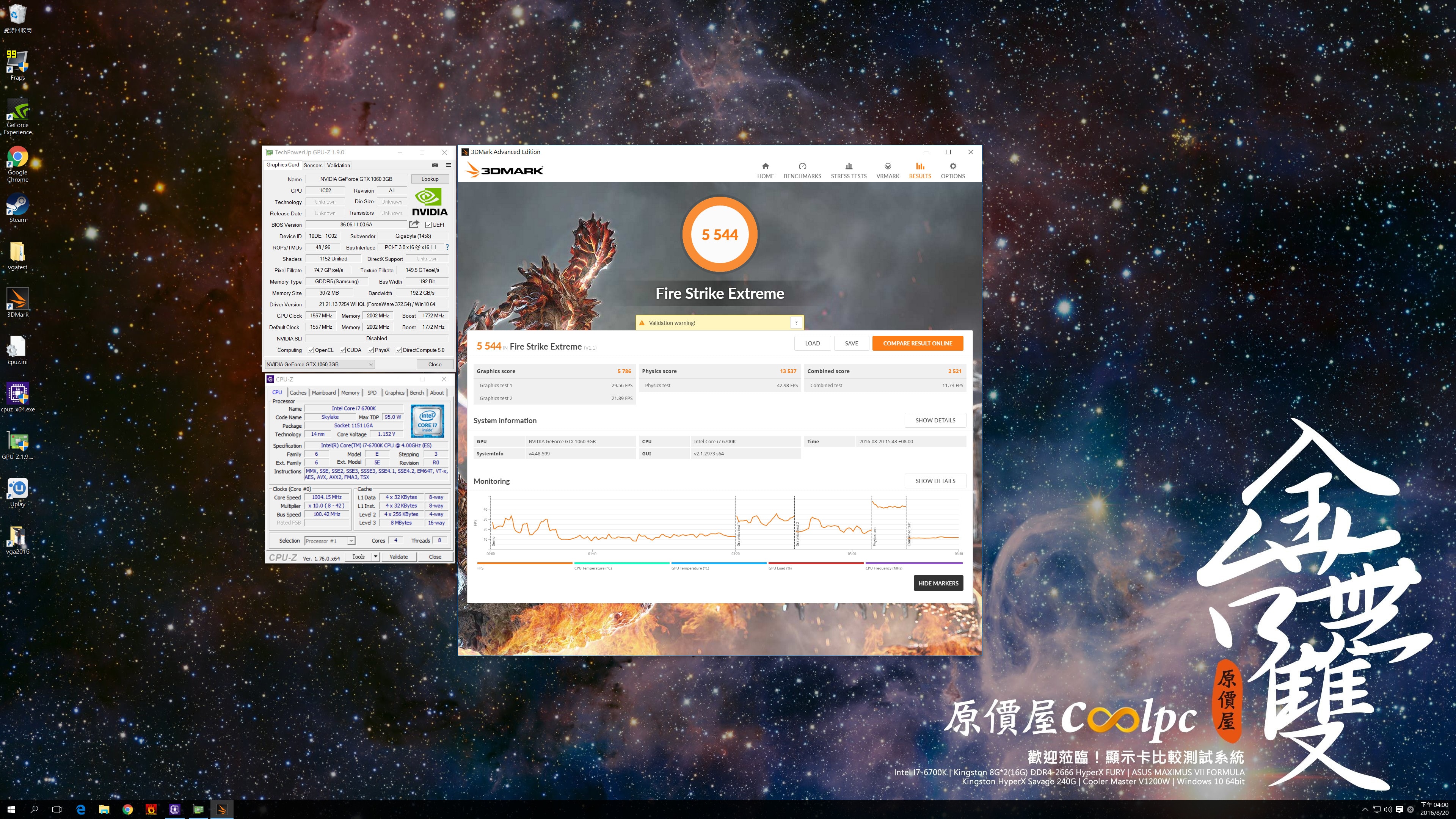
Task: Click the Bus Interface question mark icon
Action: (x=447, y=247)
